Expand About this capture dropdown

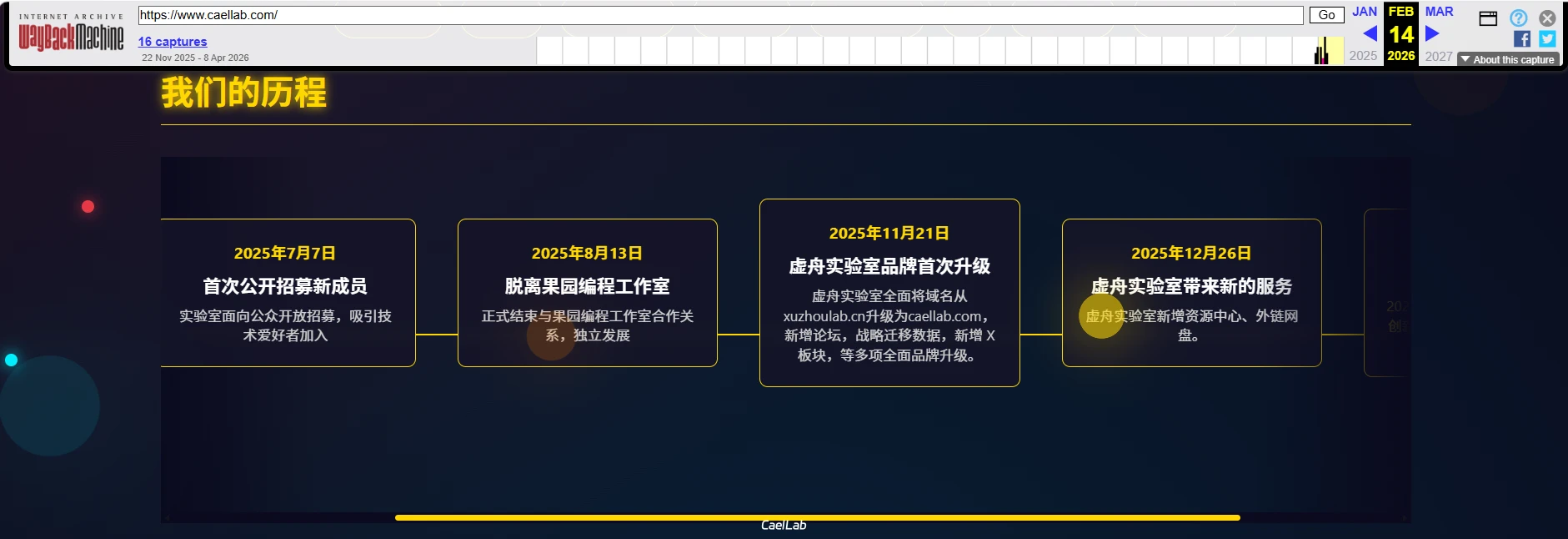coord(1509,59)
